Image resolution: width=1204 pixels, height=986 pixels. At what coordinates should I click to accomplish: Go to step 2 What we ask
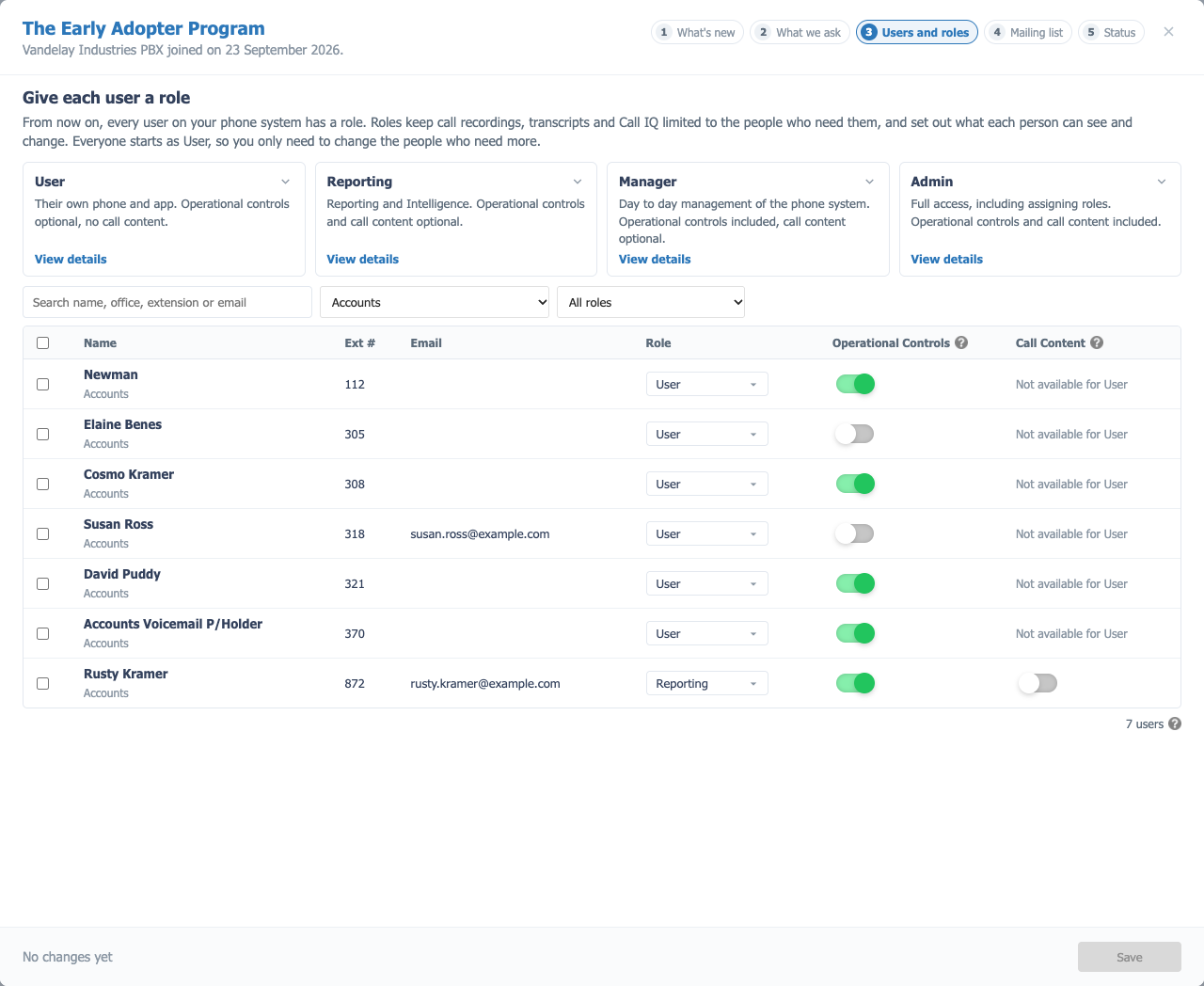coord(800,32)
